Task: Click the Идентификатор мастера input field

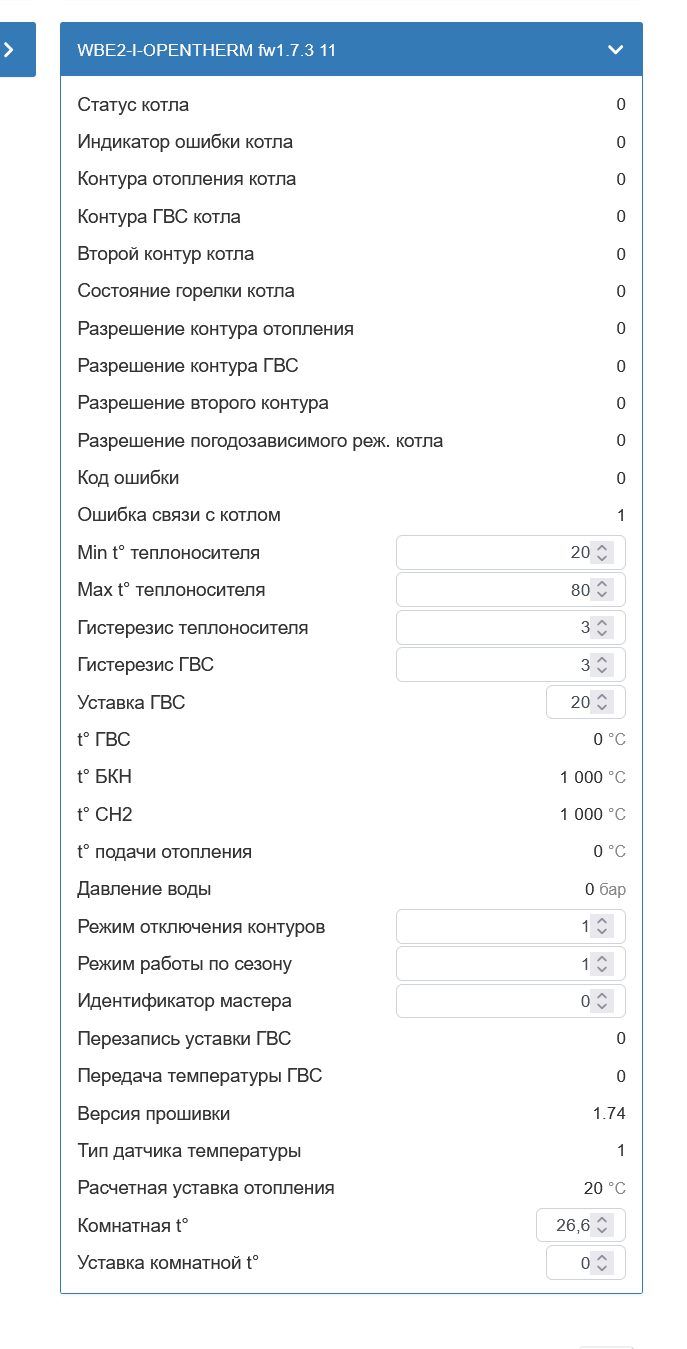Action: click(511, 1001)
